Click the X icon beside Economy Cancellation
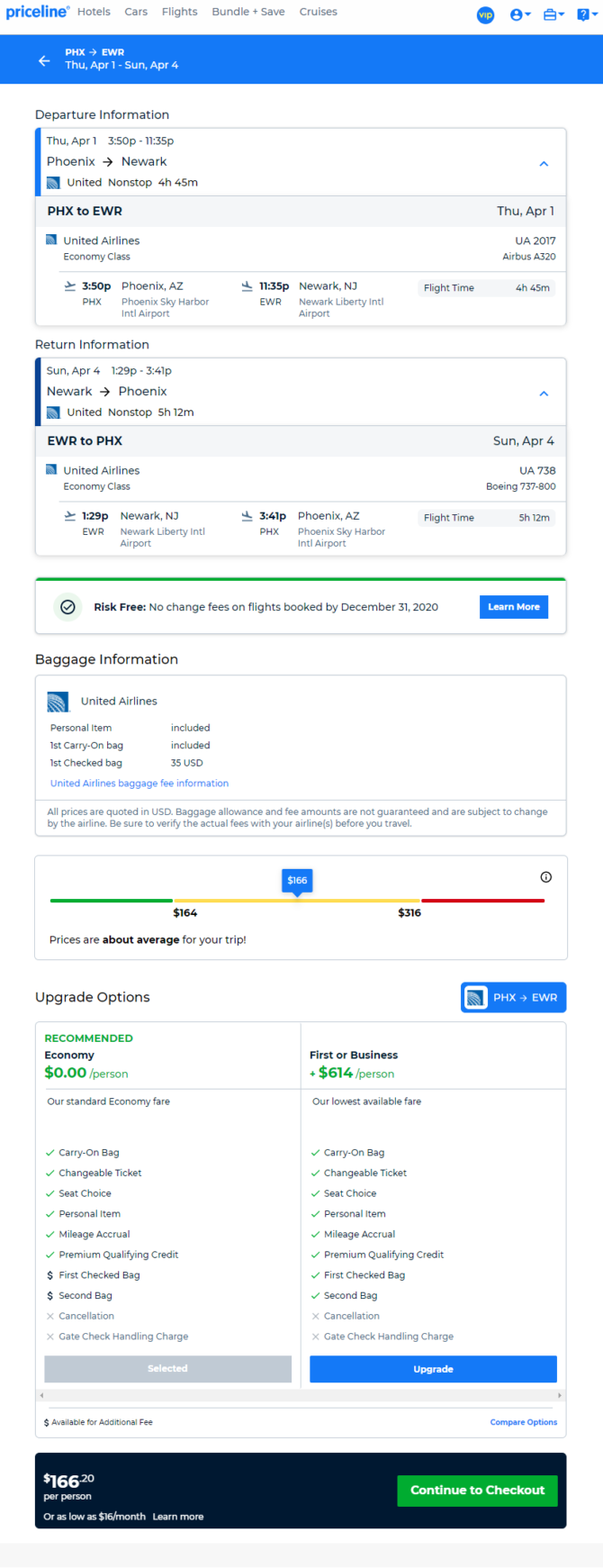 (x=50, y=1317)
